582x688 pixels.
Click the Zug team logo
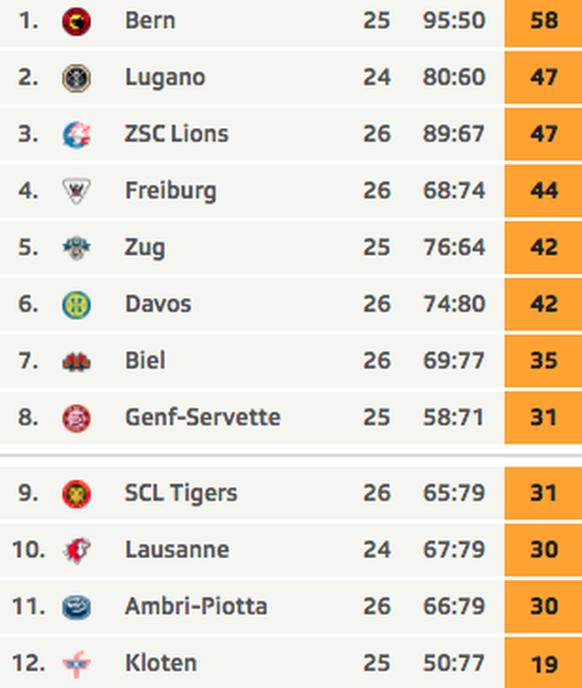point(76,248)
